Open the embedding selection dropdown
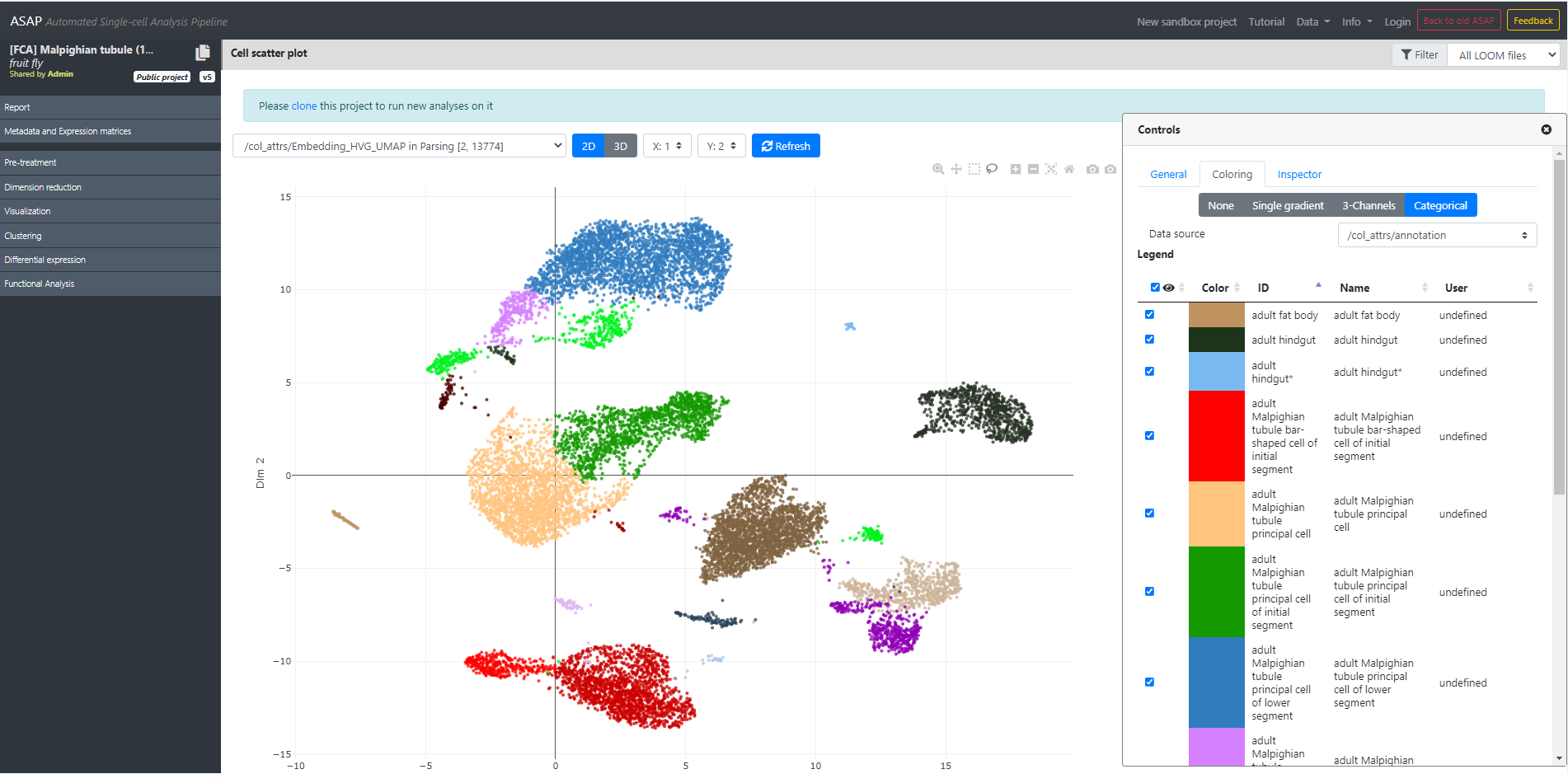Viewport: 1568px width, 774px height. click(399, 145)
